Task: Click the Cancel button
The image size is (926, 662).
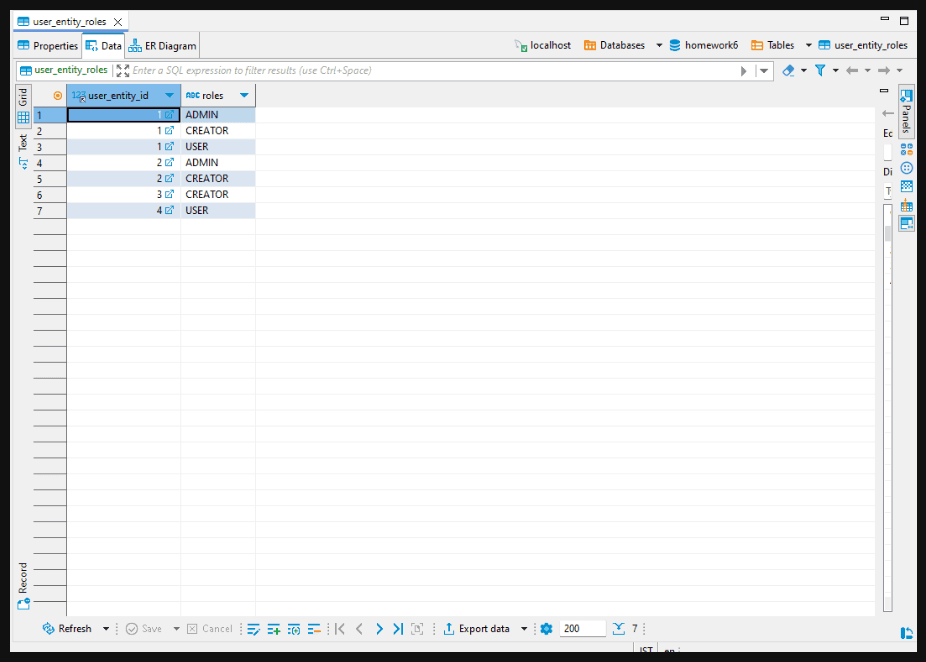Action: point(210,629)
